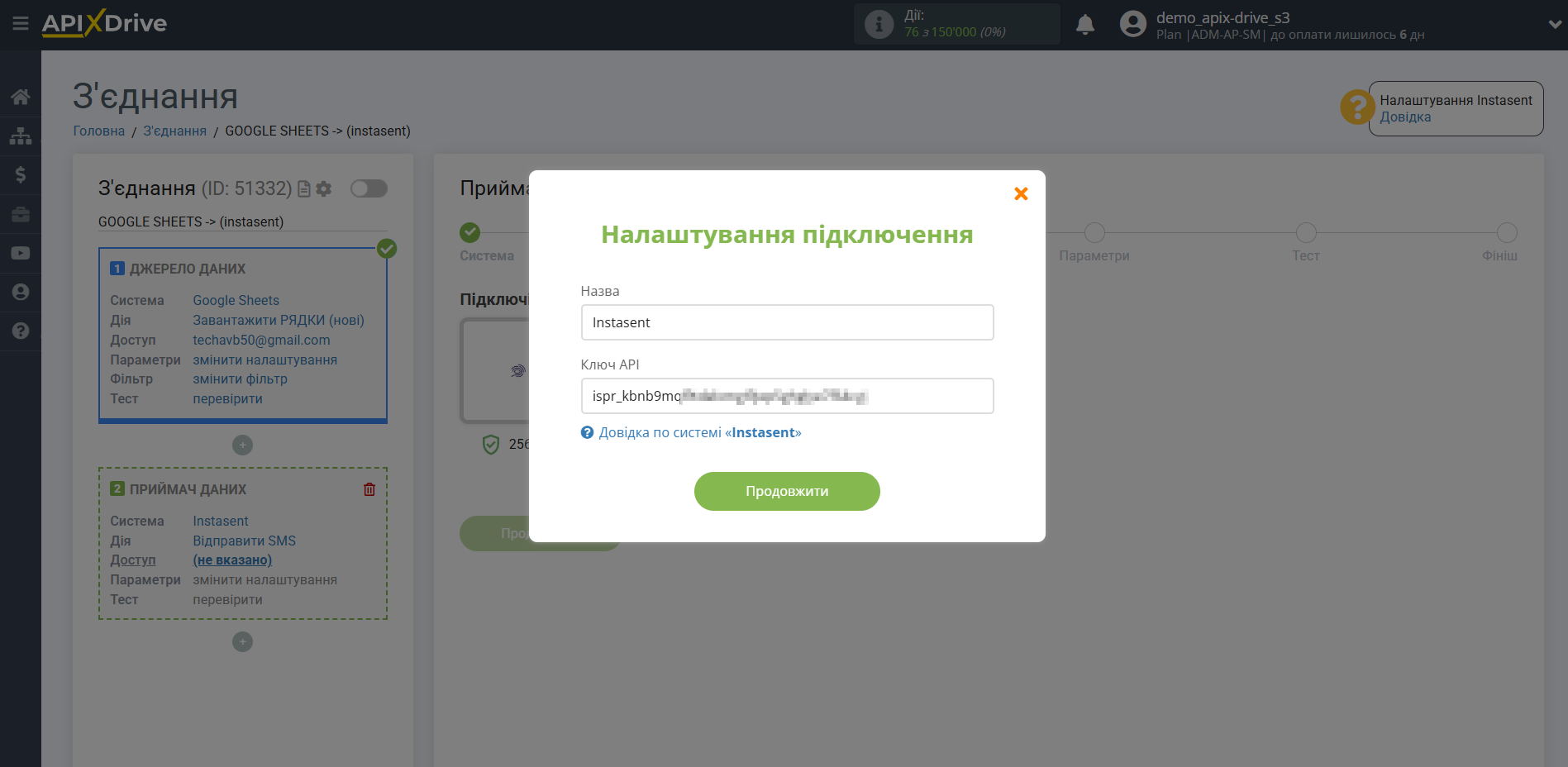Click (не вказано) access link
This screenshot has width=1568, height=767.
pyautogui.click(x=232, y=560)
